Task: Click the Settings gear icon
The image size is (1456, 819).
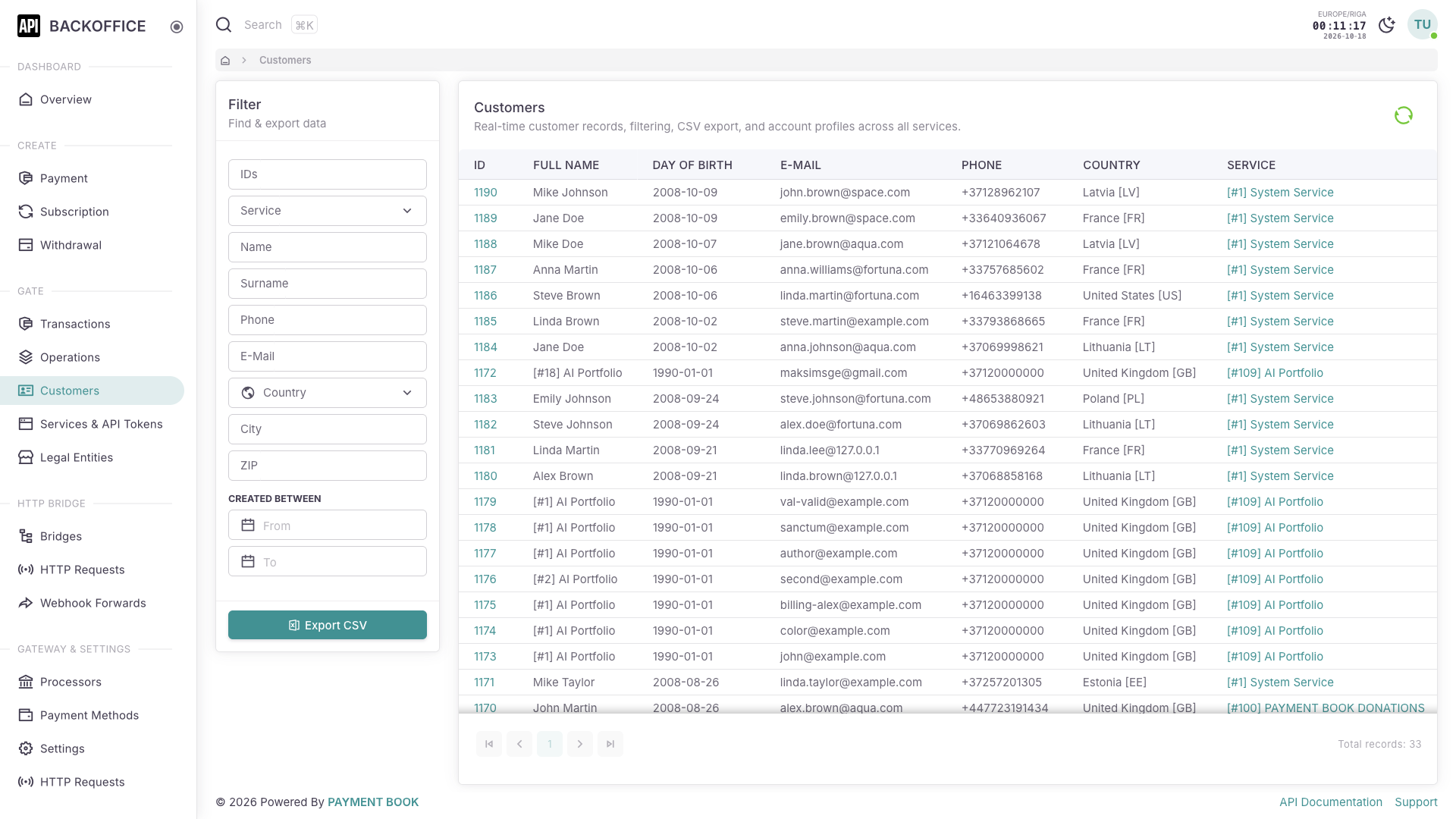Action: coord(26,748)
